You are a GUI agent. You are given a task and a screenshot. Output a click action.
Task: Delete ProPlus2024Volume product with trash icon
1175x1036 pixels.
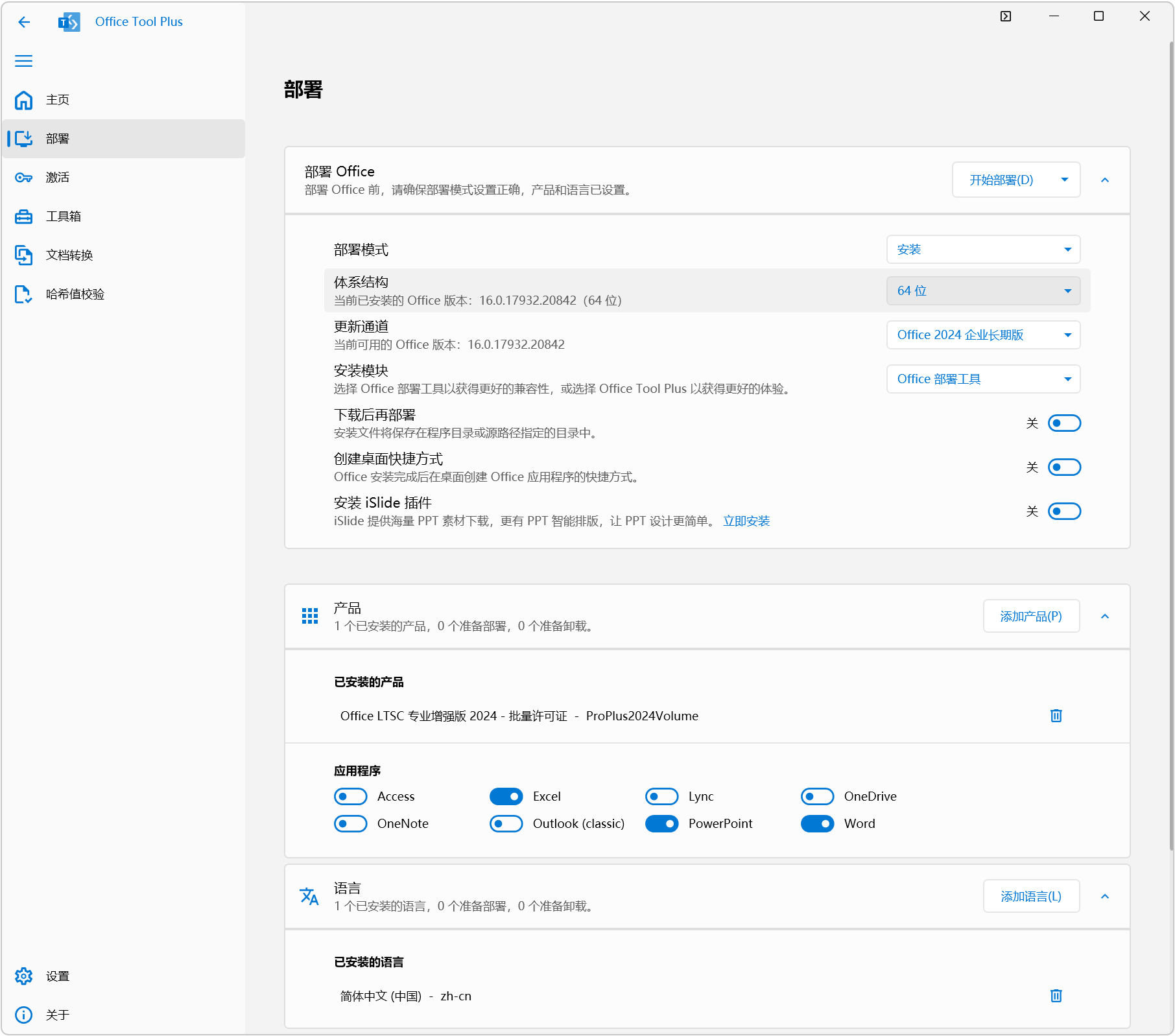tap(1056, 716)
